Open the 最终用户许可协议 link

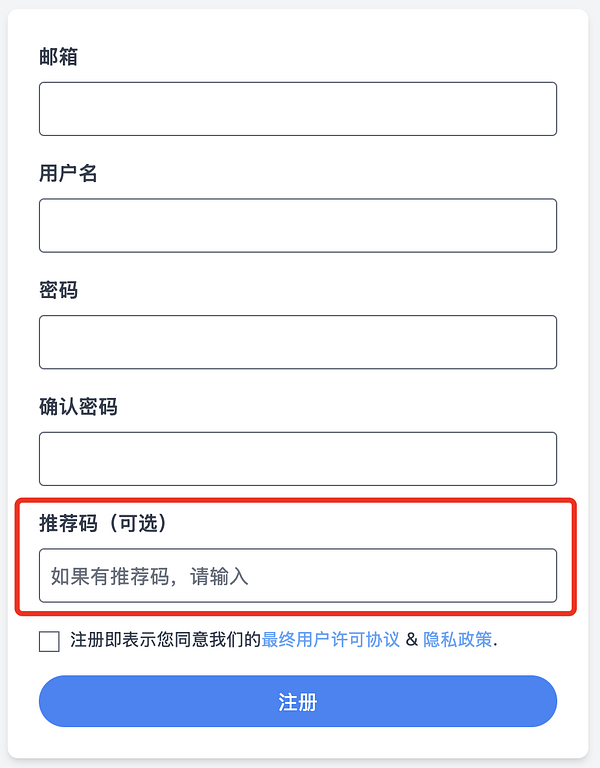click(x=331, y=640)
